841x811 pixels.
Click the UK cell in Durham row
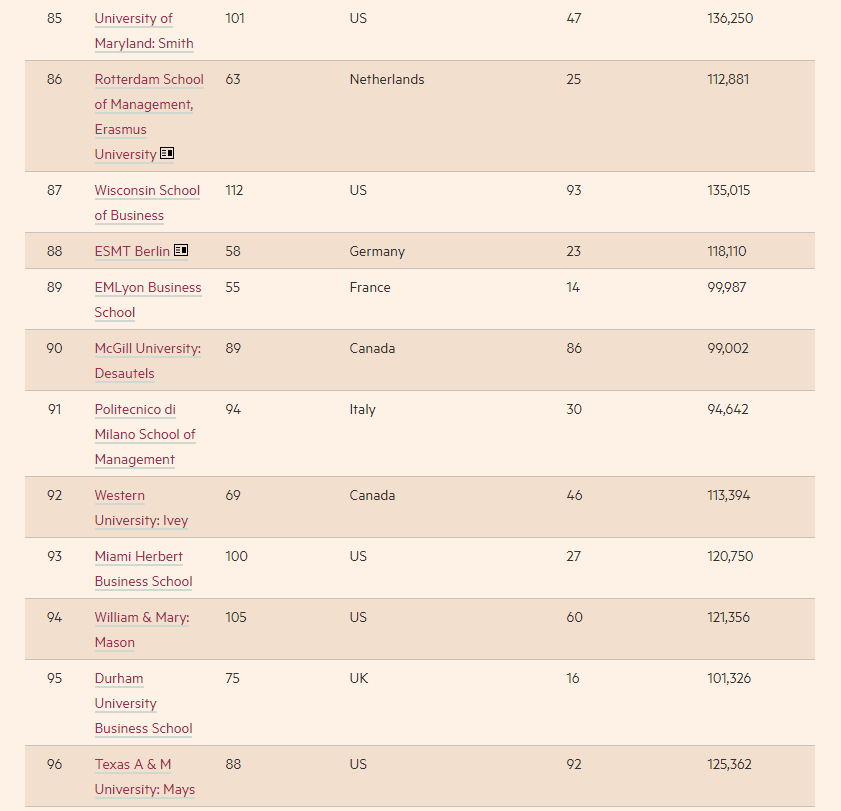coord(359,678)
